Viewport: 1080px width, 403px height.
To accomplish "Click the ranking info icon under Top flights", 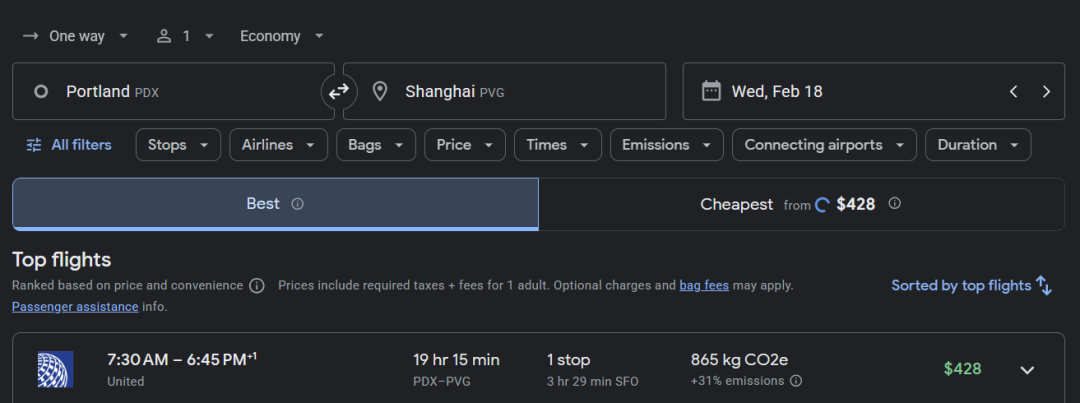I will [257, 286].
